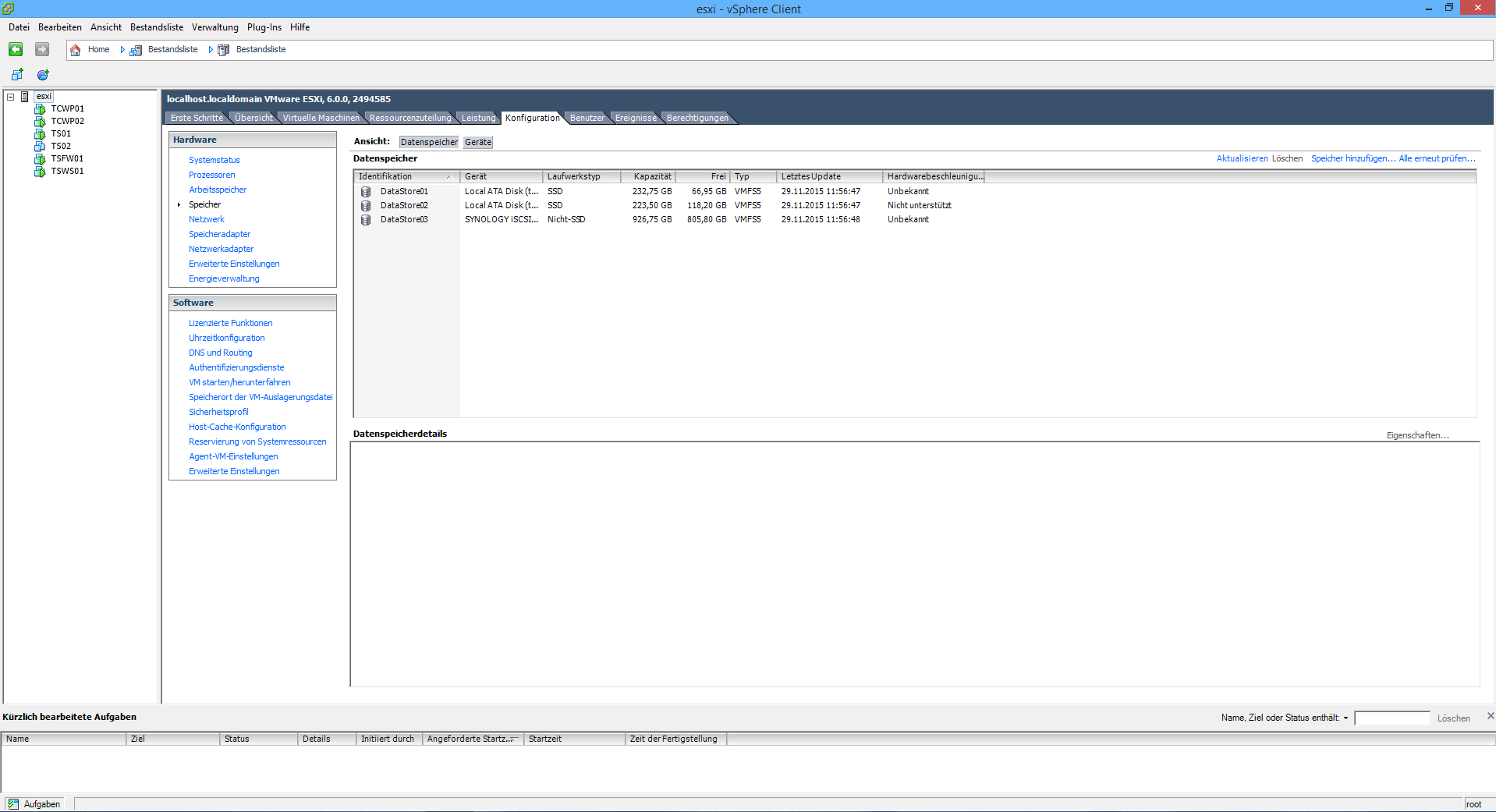Image resolution: width=1496 pixels, height=812 pixels.
Task: Click the esxi host server icon
Action: point(25,97)
